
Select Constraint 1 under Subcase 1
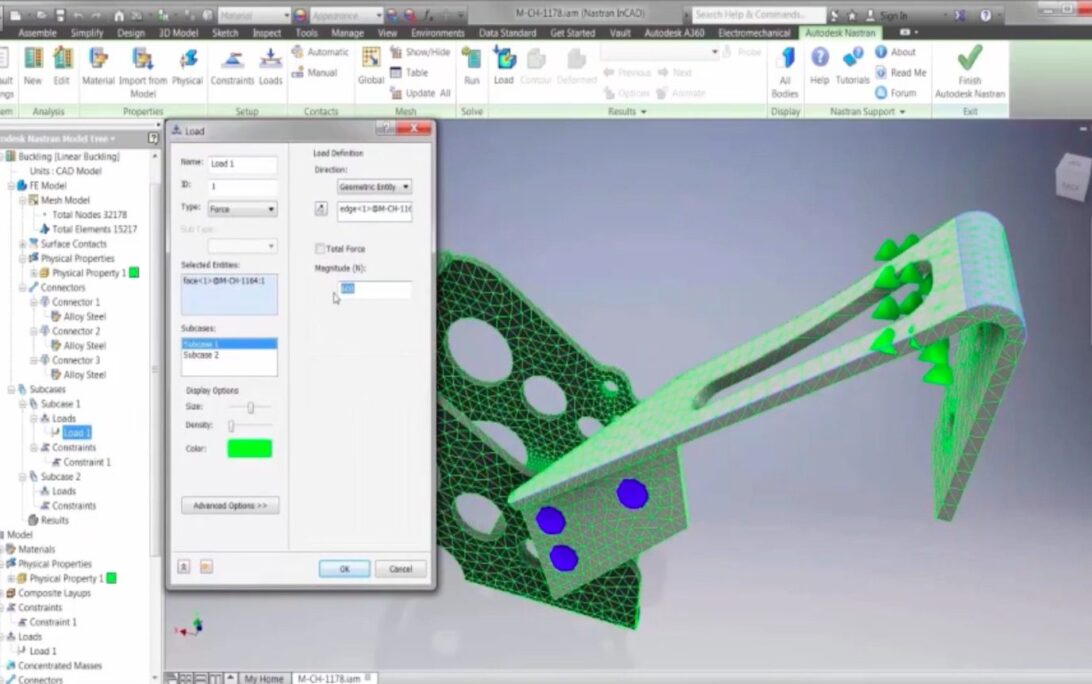click(x=86, y=462)
